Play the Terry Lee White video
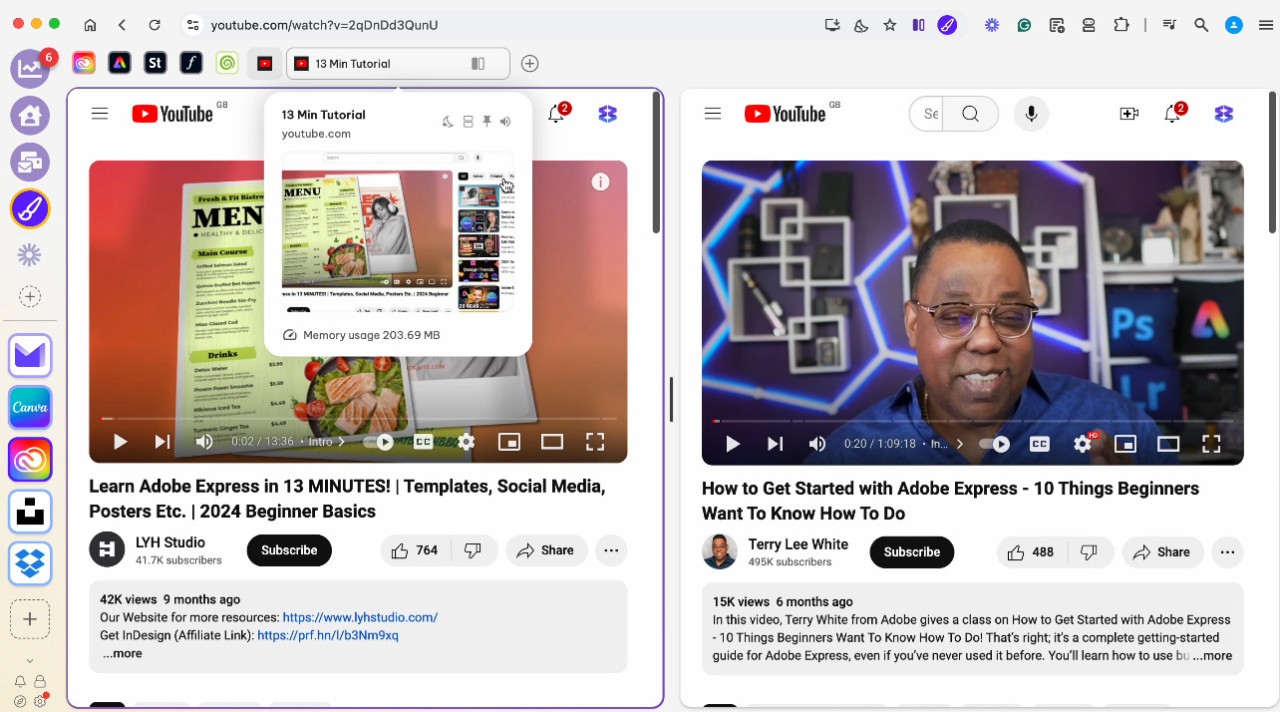This screenshot has width=1280, height=712. tap(733, 444)
